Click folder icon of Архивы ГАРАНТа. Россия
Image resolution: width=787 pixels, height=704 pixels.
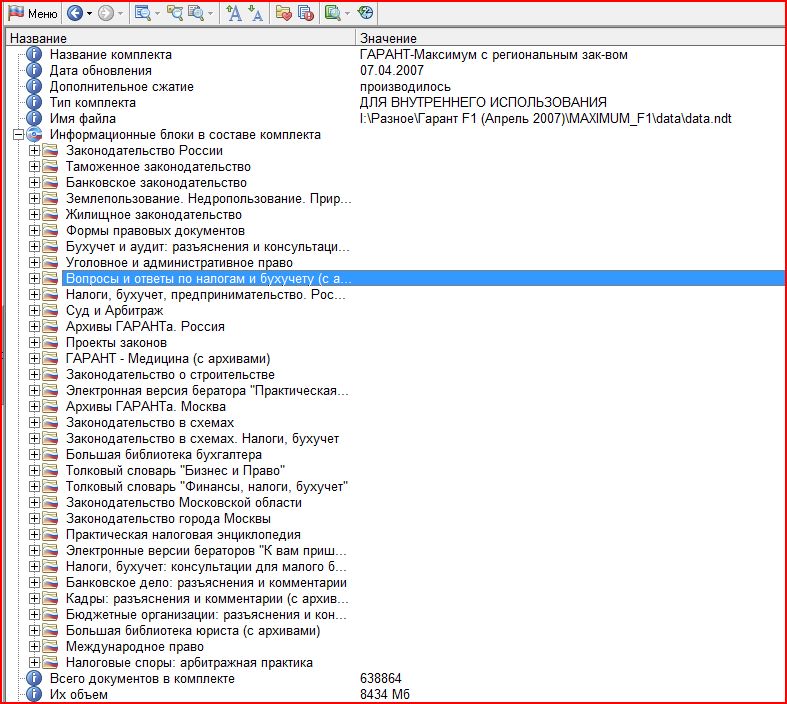[50, 327]
